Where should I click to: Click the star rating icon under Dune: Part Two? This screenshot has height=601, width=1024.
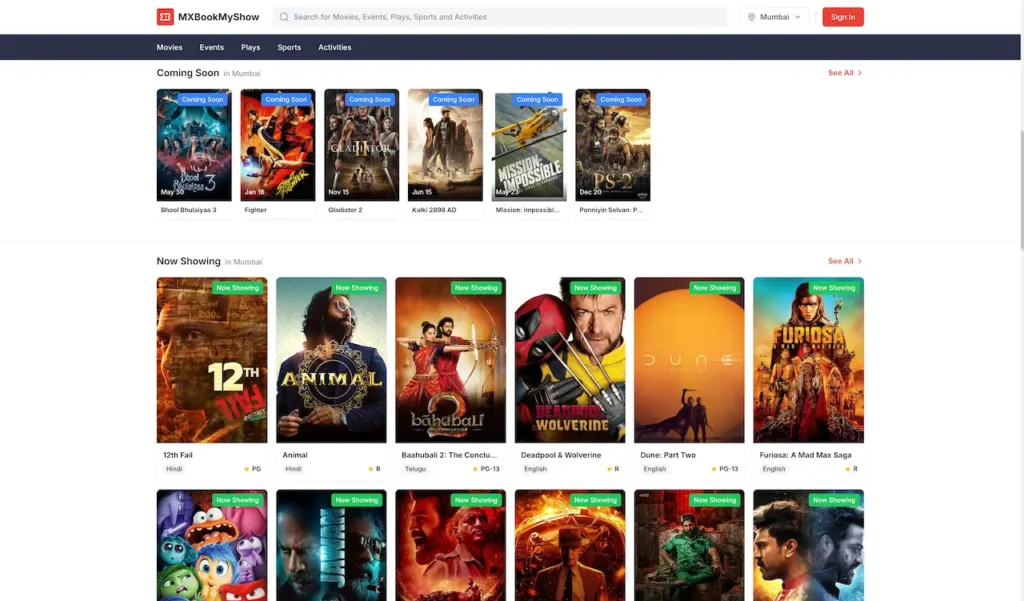pos(714,469)
